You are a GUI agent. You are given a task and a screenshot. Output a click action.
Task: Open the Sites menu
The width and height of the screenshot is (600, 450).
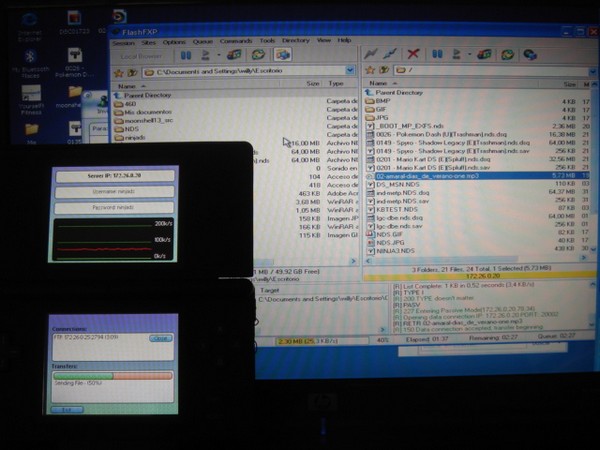coord(148,42)
